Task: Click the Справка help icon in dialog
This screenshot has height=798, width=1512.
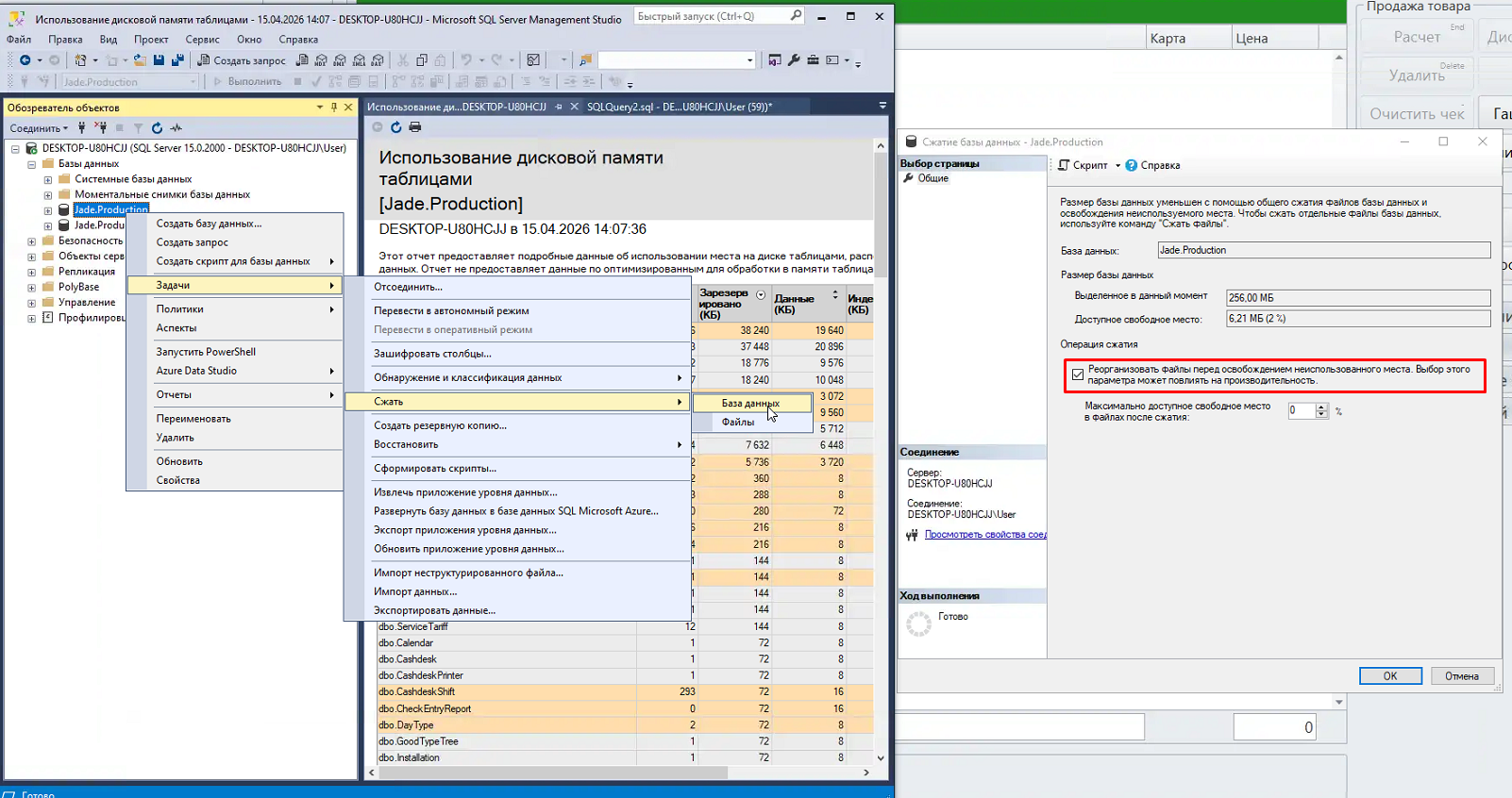Action: point(1132,165)
